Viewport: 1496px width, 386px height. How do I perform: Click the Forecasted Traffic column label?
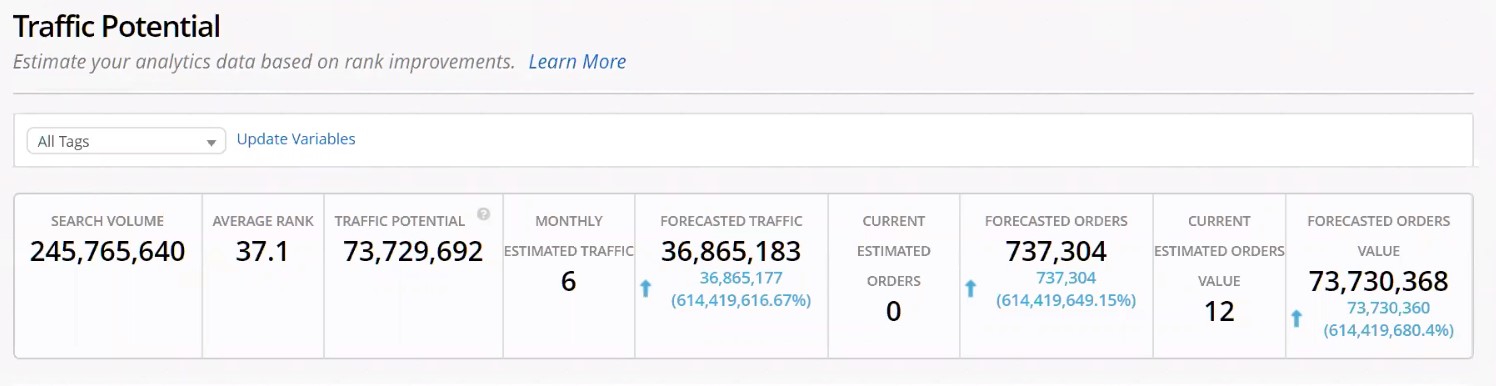(x=731, y=221)
